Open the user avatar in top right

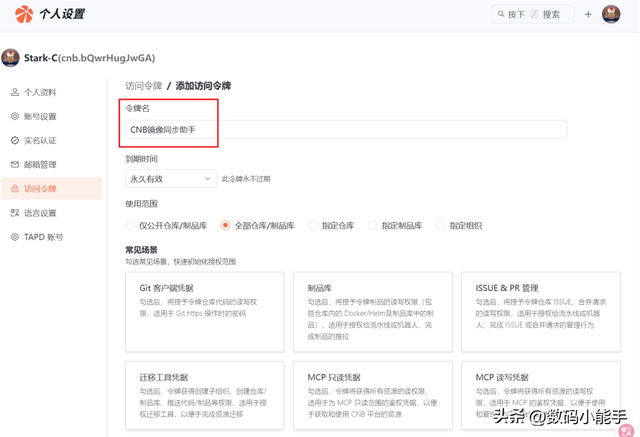611,14
